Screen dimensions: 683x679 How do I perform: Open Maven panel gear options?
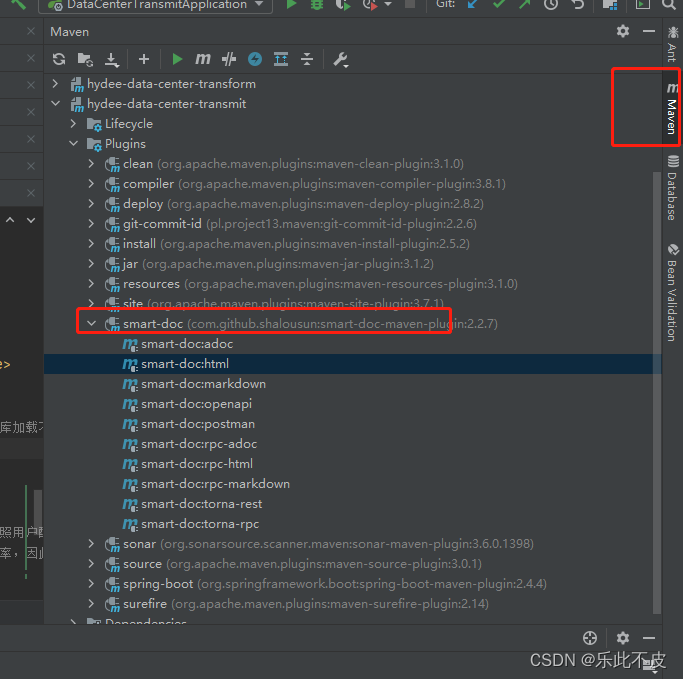pyautogui.click(x=623, y=31)
